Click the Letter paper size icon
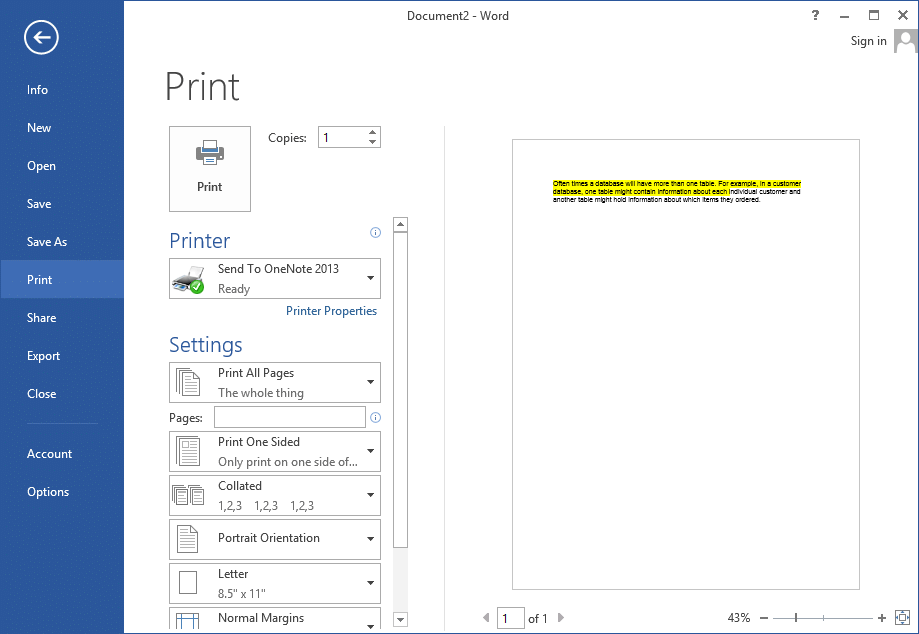 point(188,583)
